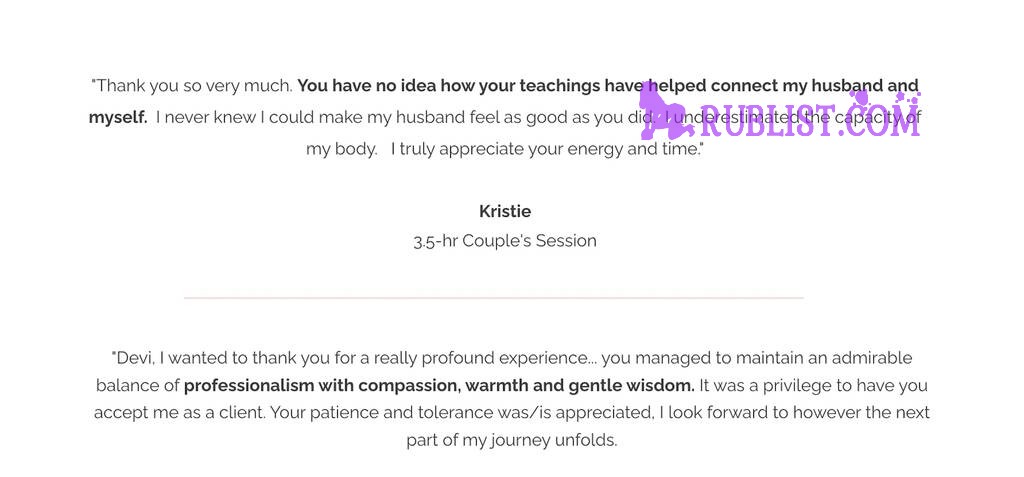This screenshot has height=477, width=1024.
Task: Click the RUBLIST.COM watermark text
Action: [810, 120]
